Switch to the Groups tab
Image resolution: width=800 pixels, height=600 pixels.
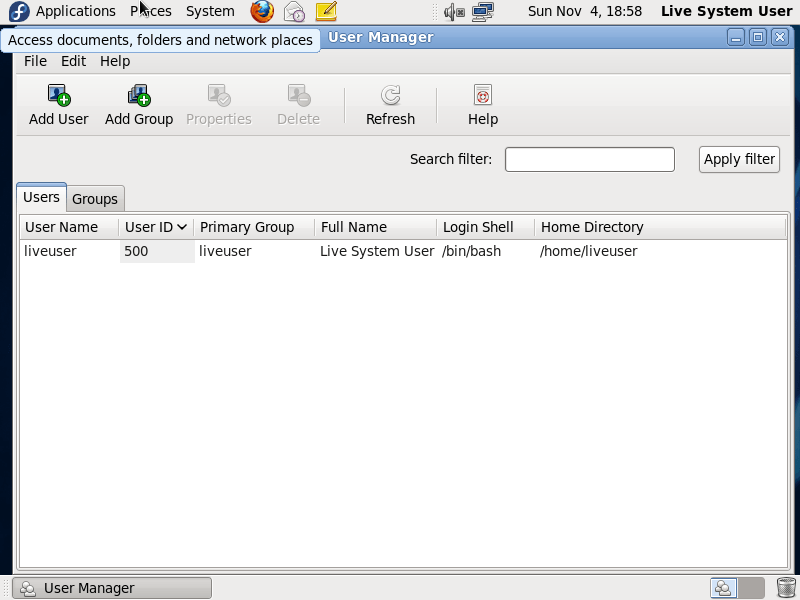(x=95, y=199)
